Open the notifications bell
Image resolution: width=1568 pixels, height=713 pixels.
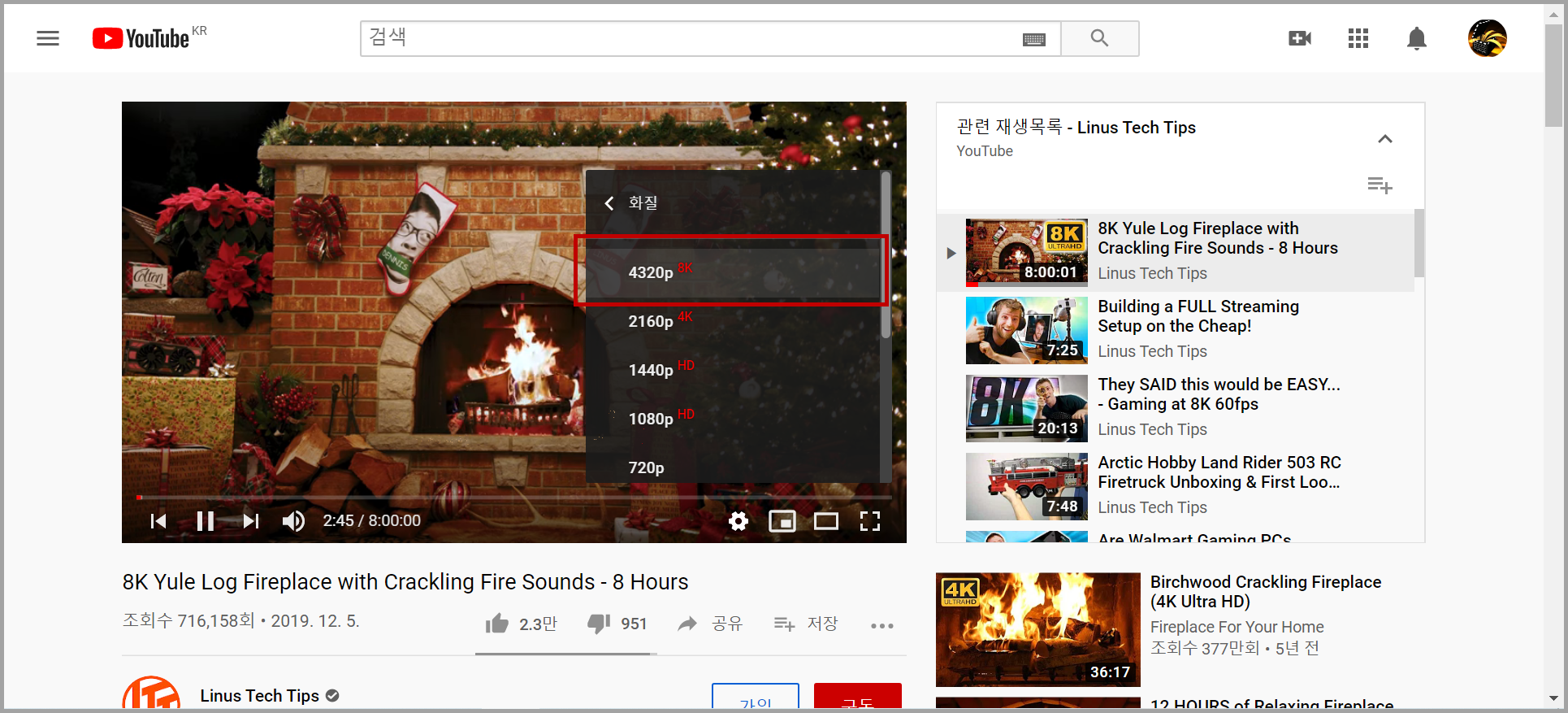pyautogui.click(x=1417, y=38)
